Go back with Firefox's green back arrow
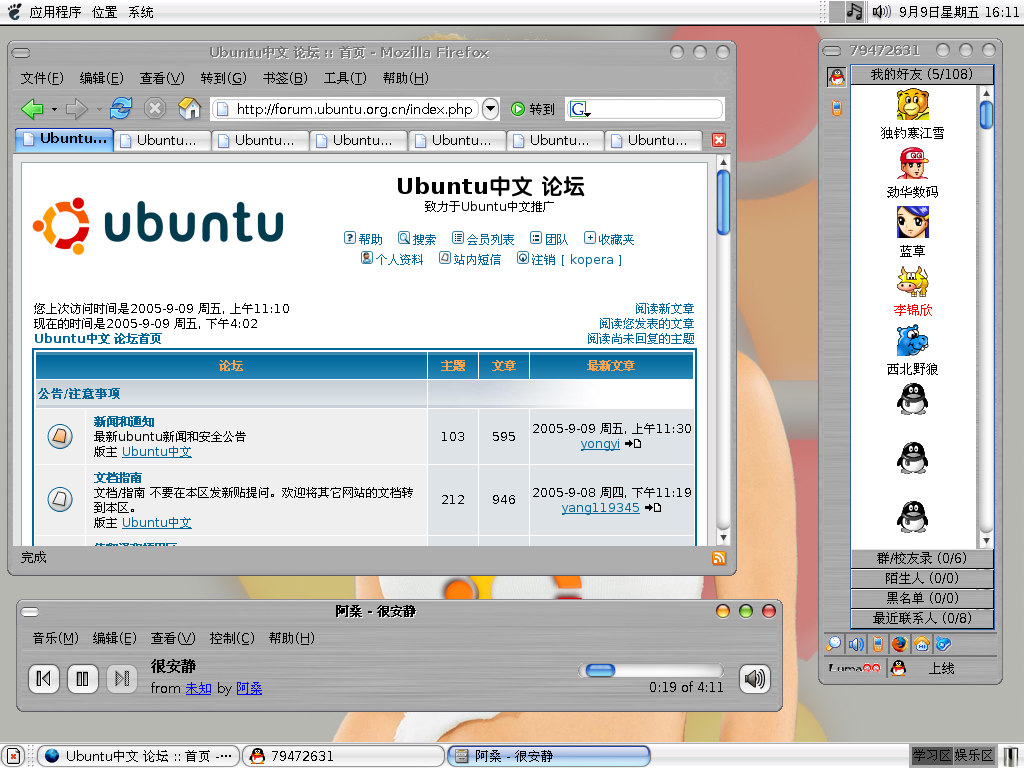 click(32, 108)
